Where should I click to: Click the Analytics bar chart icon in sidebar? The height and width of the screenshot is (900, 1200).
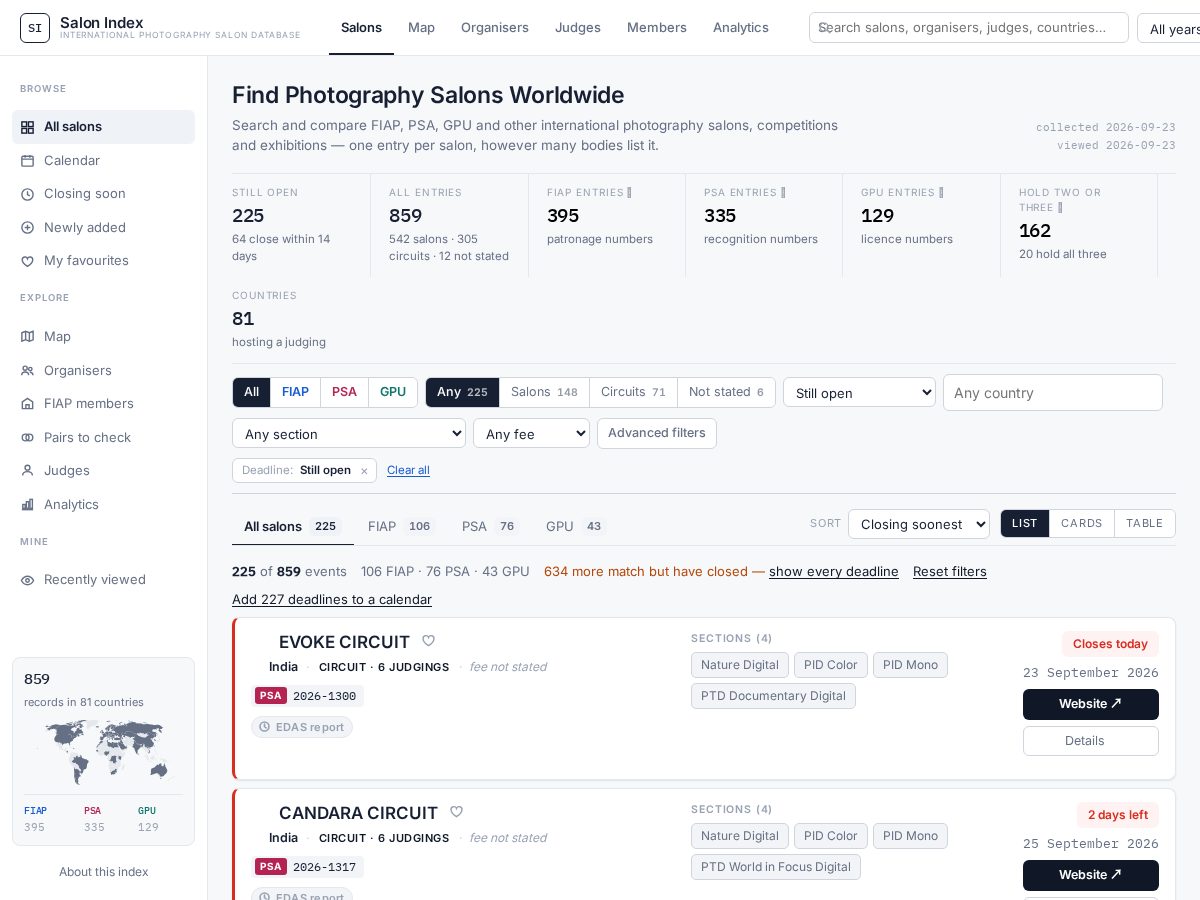click(28, 505)
